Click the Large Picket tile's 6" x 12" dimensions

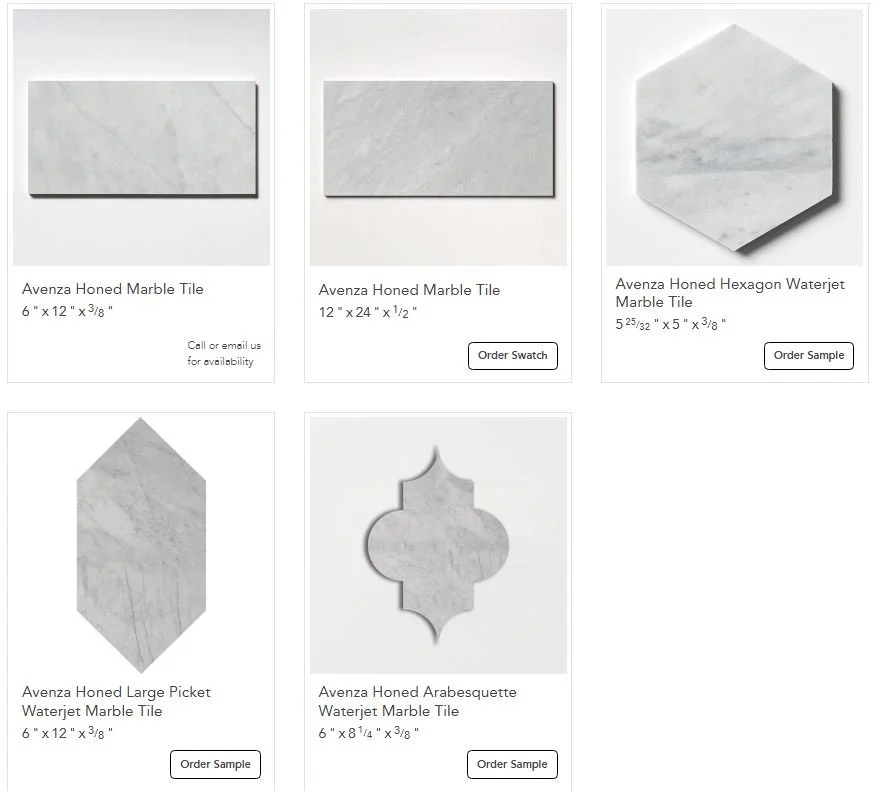[x=68, y=733]
